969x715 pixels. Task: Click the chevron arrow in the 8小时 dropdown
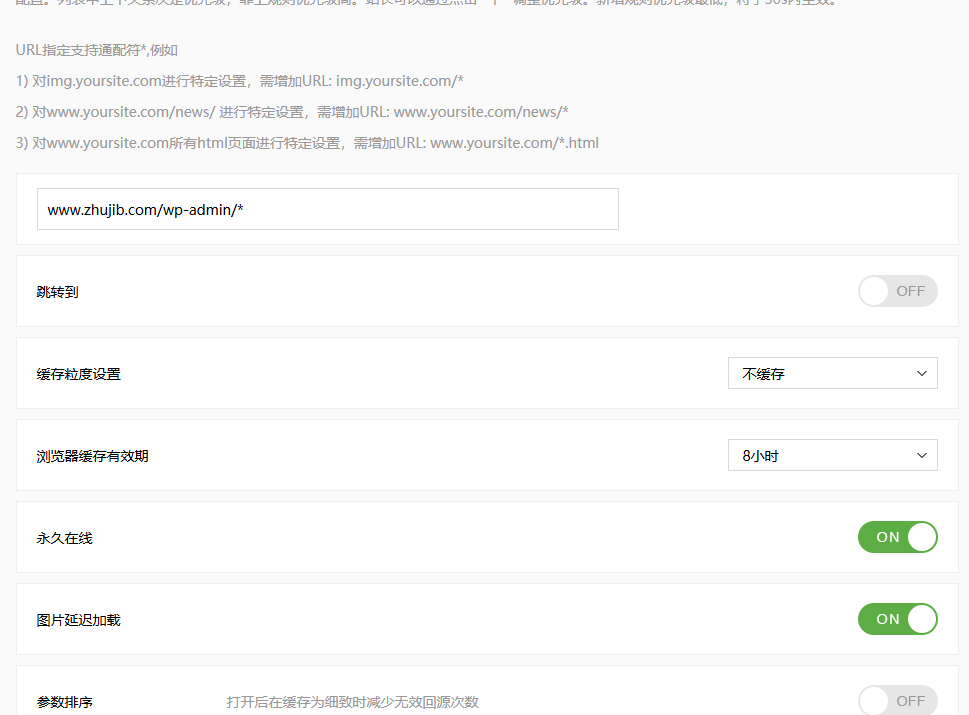pyautogui.click(x=921, y=455)
